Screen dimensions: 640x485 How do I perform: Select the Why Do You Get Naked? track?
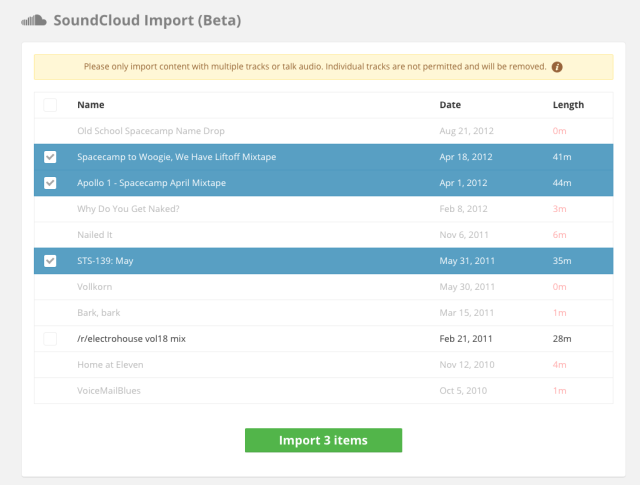128,209
